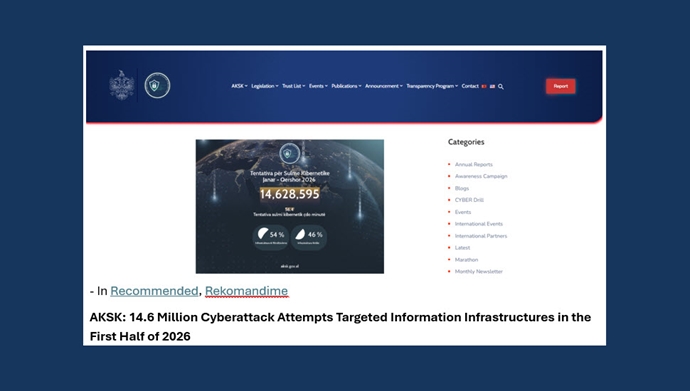Click the AKSK shield logo in header

click(x=158, y=85)
